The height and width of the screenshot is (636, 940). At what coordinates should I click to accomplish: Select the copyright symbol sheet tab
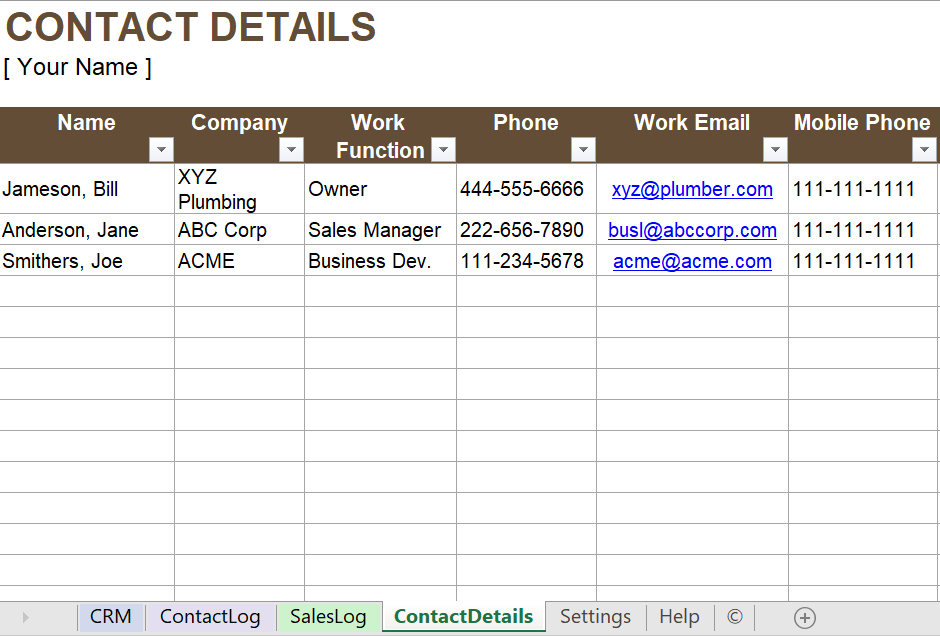coord(735,617)
